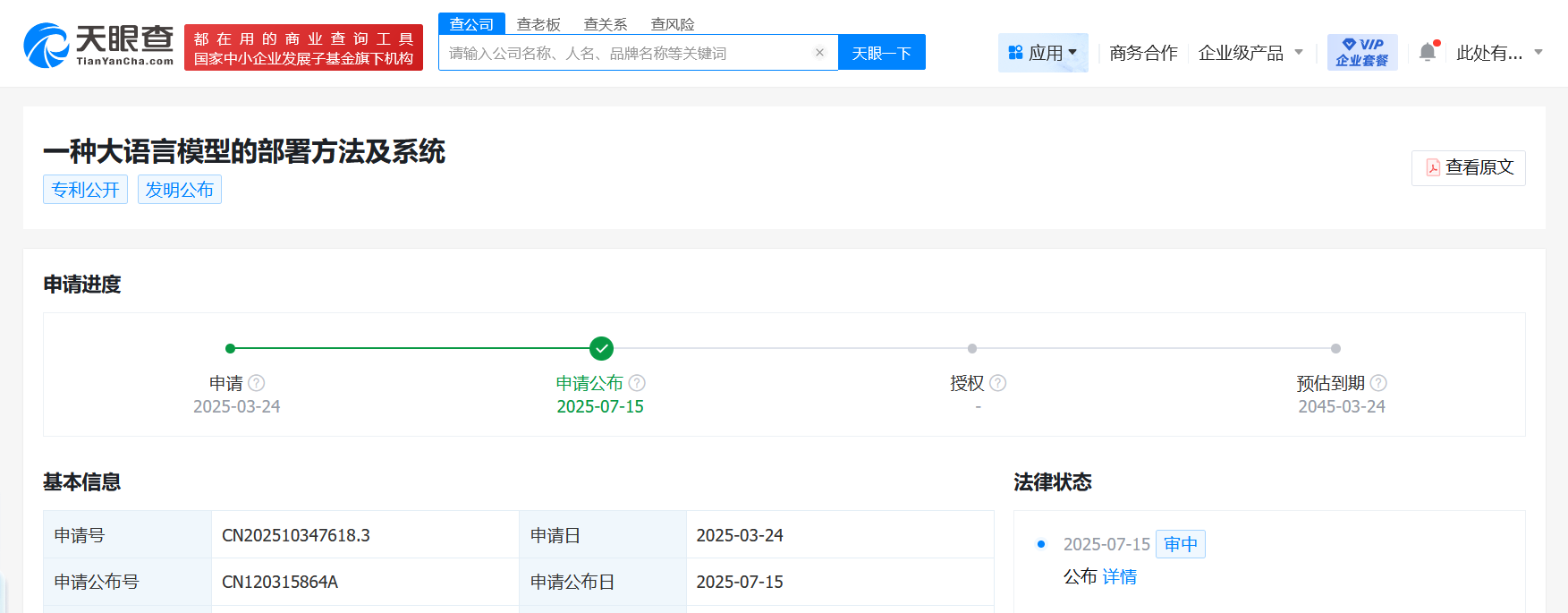Select publication number CN120315864A

[280, 582]
